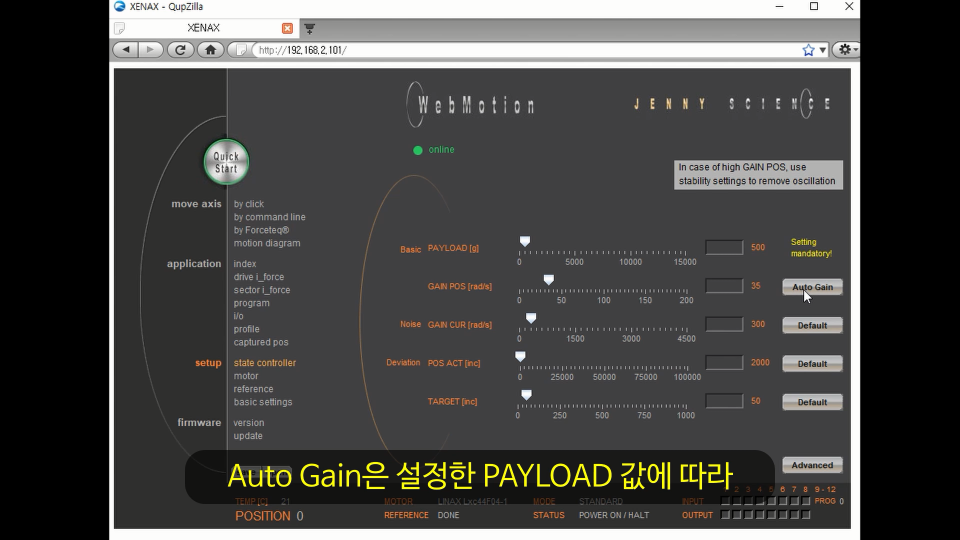This screenshot has height=540, width=960.
Task: Open the 'profile' entry
Action: 246,329
